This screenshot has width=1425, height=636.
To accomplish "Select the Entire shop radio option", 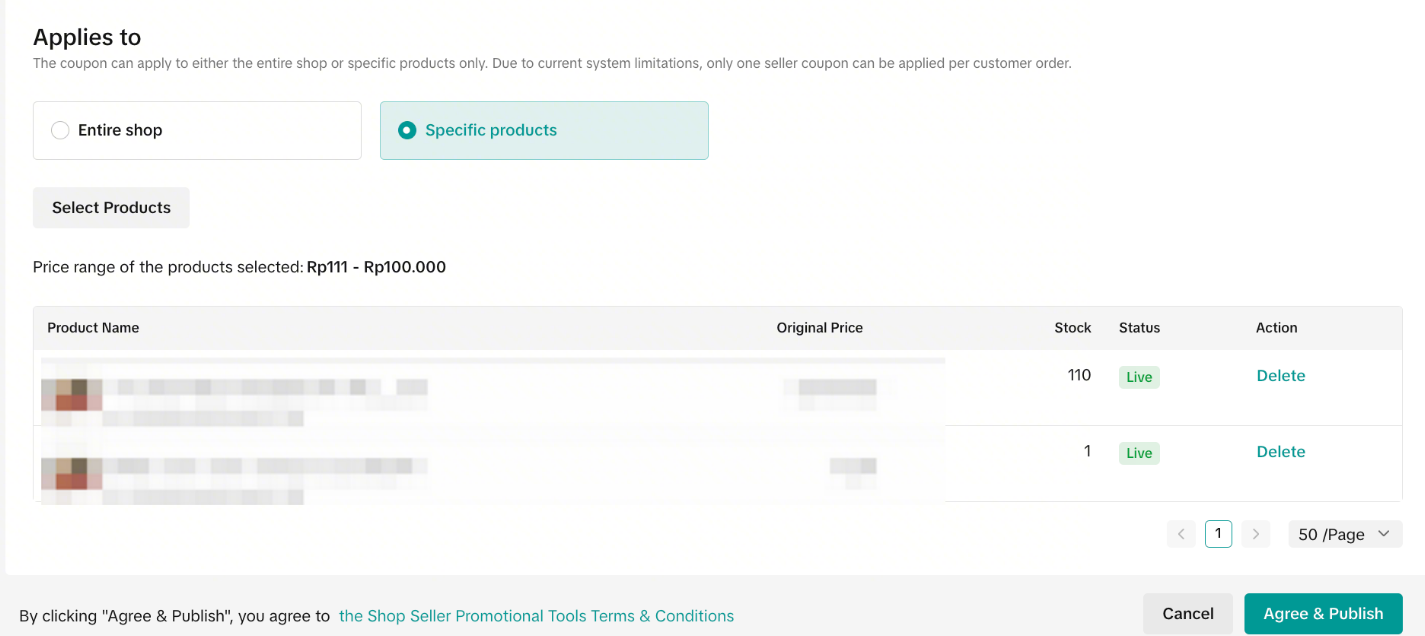I will [61, 130].
